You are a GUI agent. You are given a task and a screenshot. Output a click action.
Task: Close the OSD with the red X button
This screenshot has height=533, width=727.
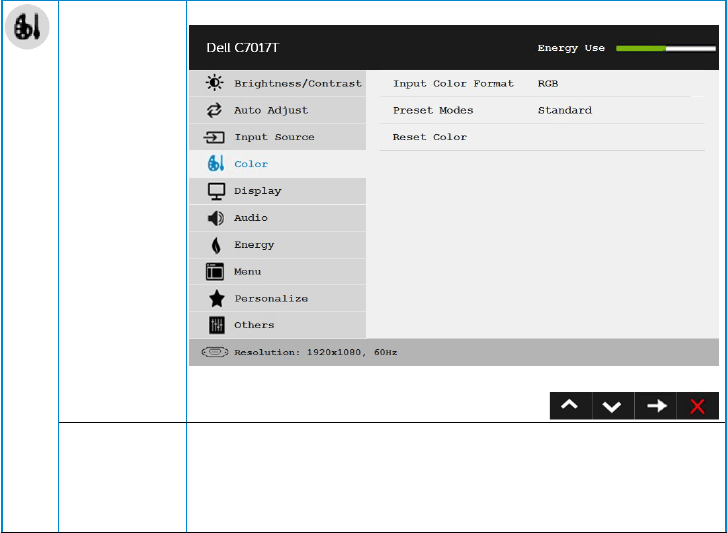(697, 406)
